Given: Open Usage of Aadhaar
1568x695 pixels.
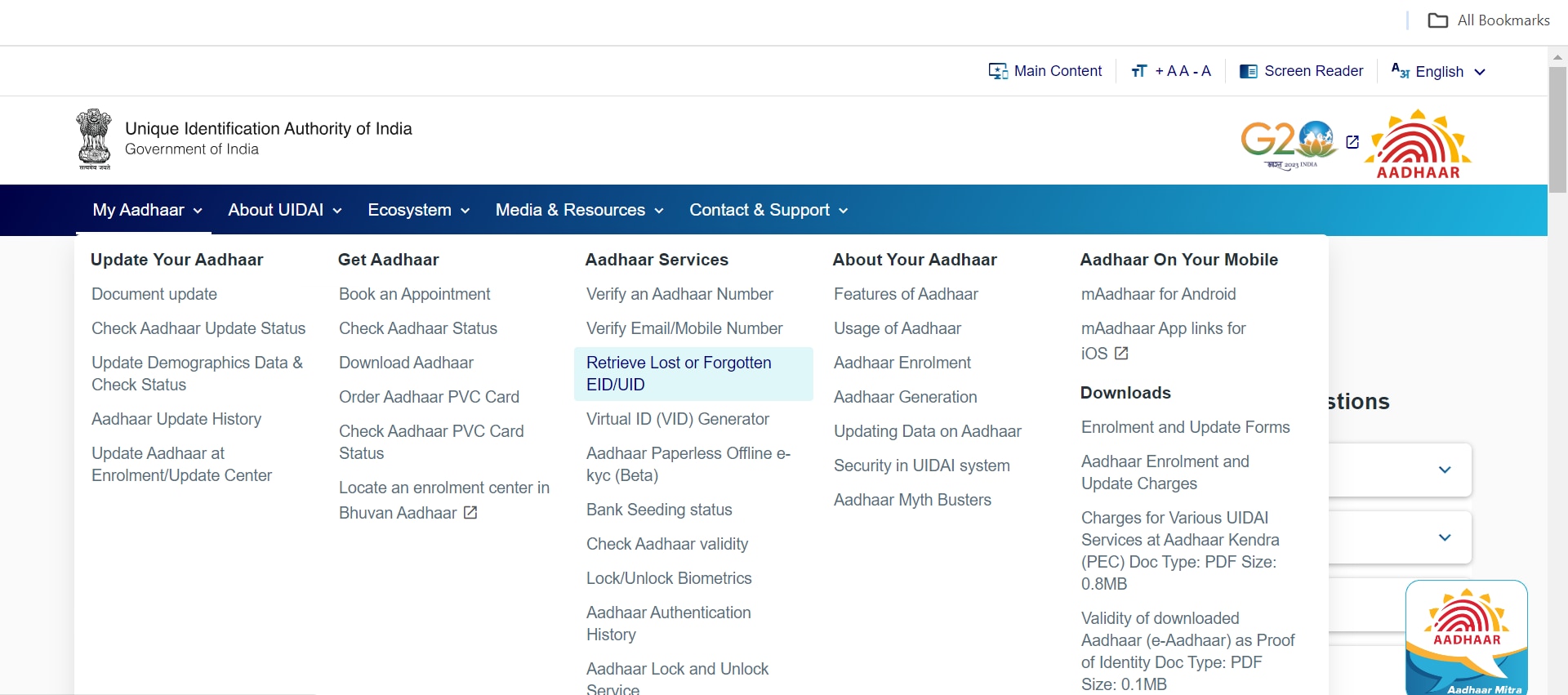Looking at the screenshot, I should pos(898,328).
